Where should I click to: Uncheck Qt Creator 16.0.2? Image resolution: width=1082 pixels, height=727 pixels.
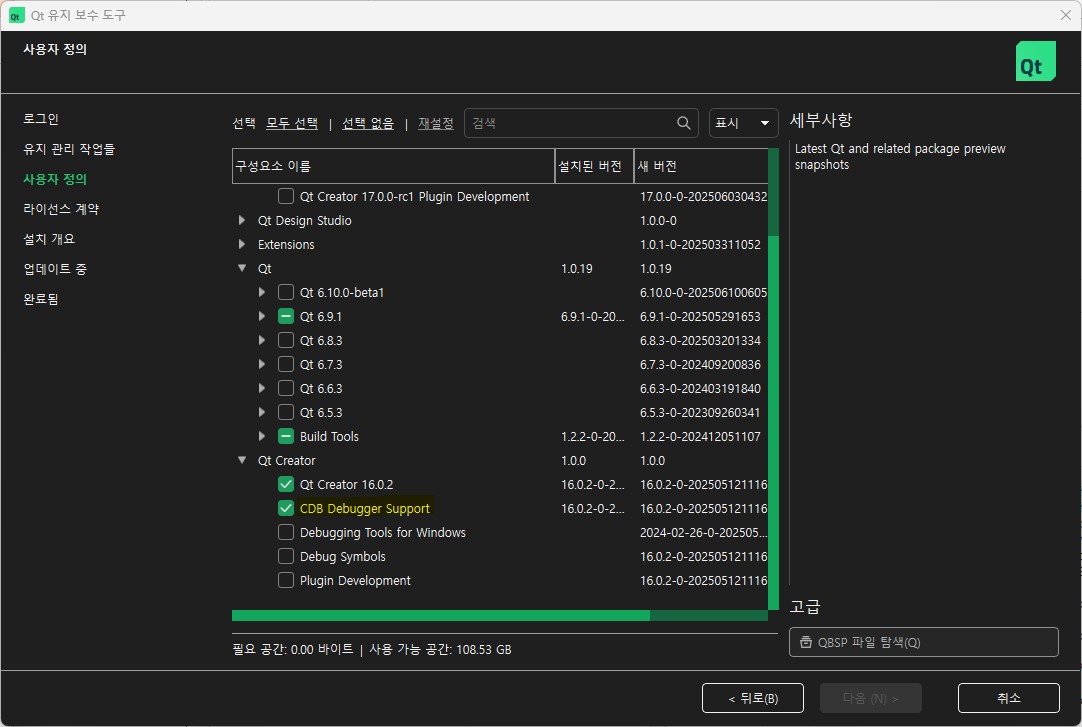point(286,484)
